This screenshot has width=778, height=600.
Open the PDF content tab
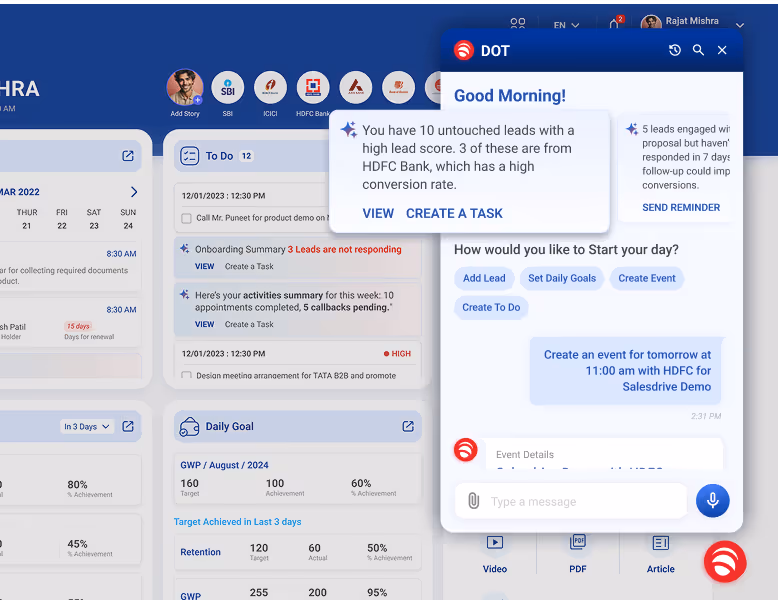pos(578,554)
